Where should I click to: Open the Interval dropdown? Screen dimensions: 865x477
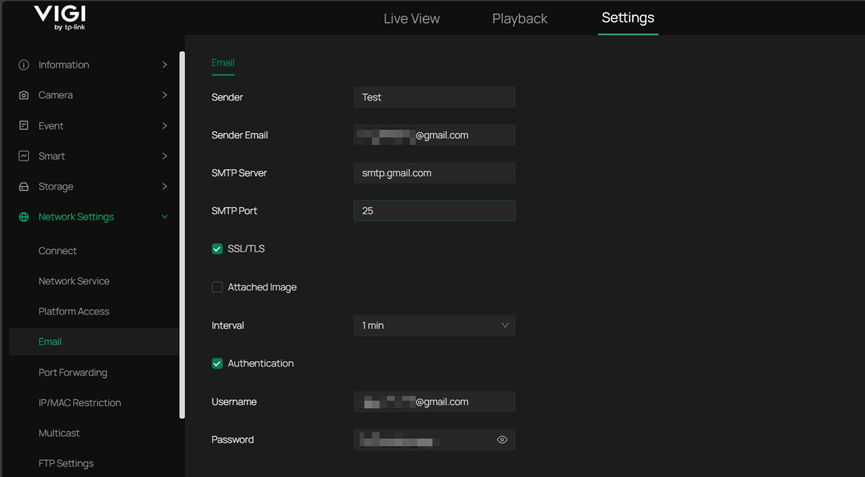[434, 325]
